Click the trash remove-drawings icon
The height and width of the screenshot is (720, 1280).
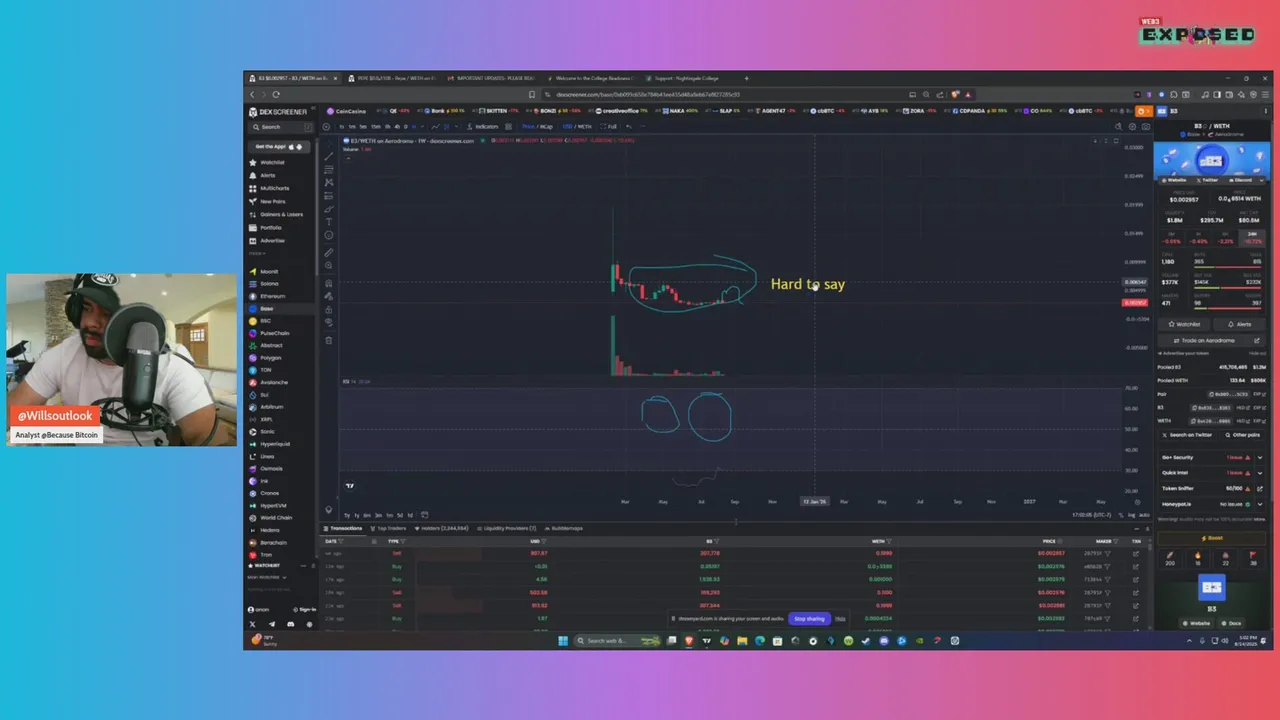[329, 339]
